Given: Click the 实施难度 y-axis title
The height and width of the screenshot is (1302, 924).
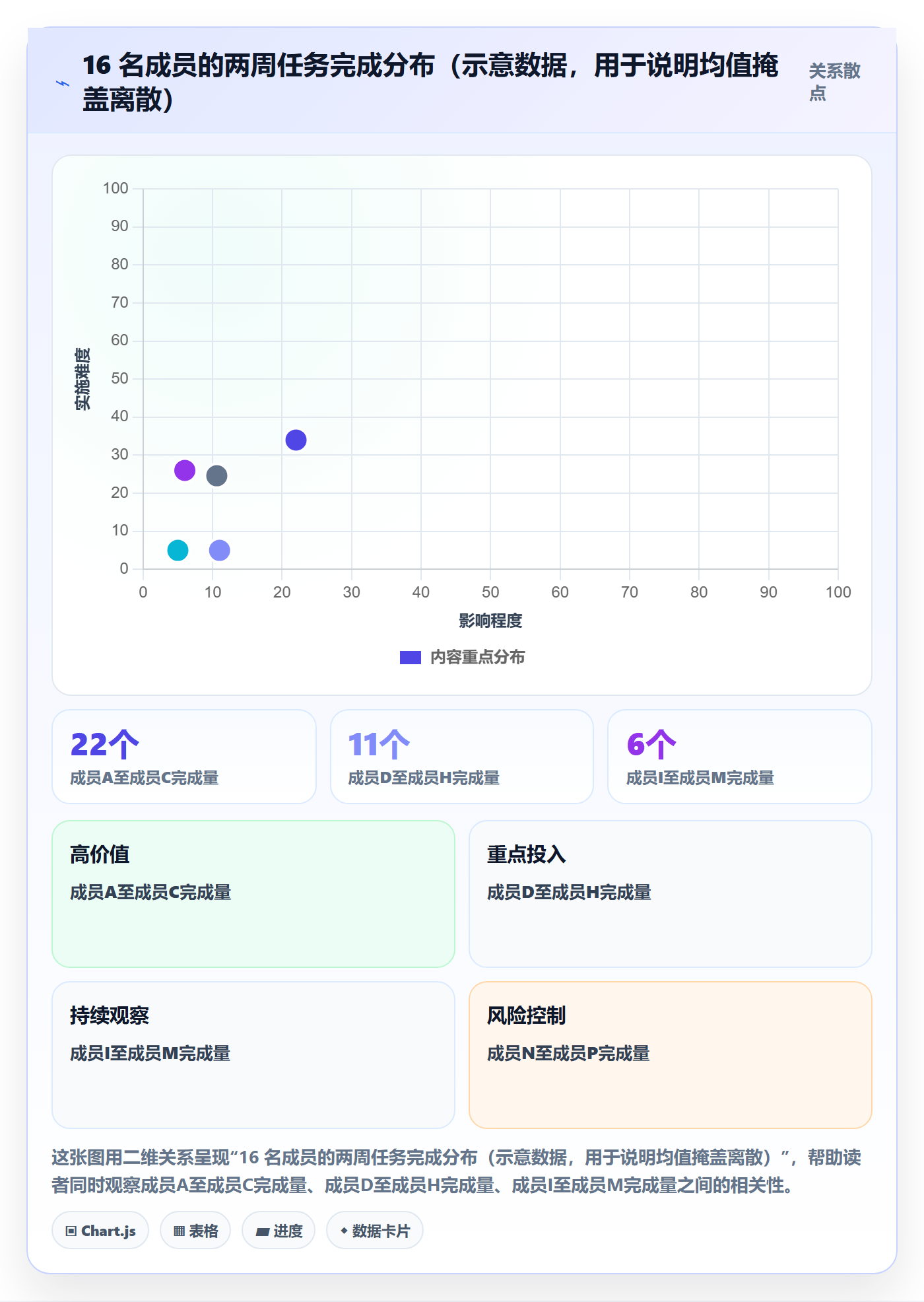Looking at the screenshot, I should click(x=83, y=379).
